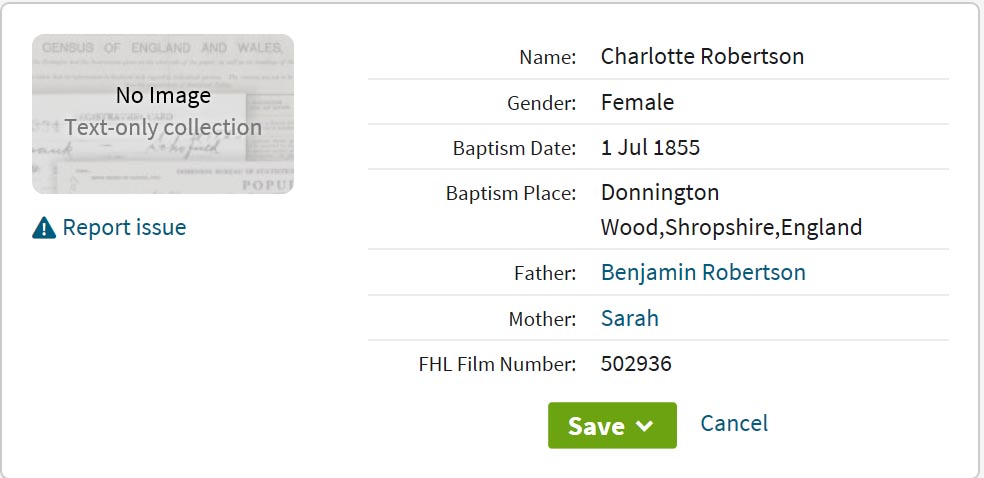
Task: Expand the Save button chevron arrow
Action: coord(644,426)
